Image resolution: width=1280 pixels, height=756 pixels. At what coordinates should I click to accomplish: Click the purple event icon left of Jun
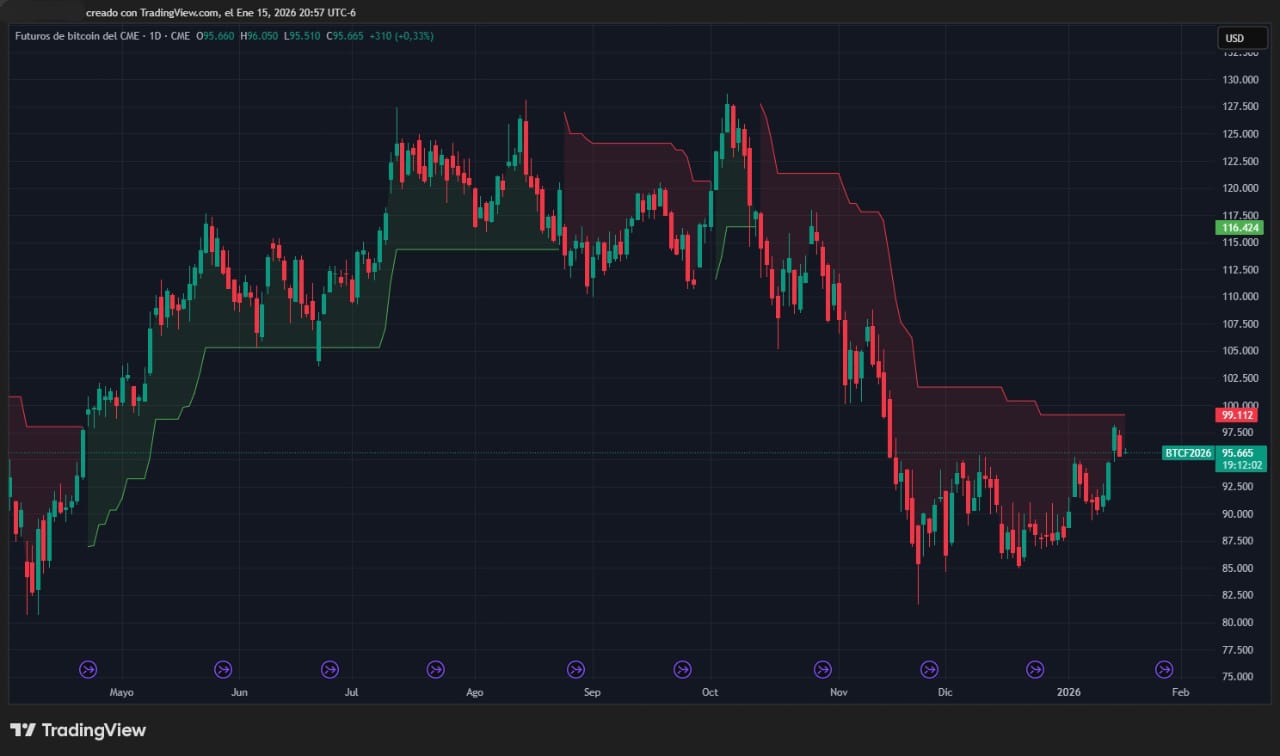coord(223,669)
